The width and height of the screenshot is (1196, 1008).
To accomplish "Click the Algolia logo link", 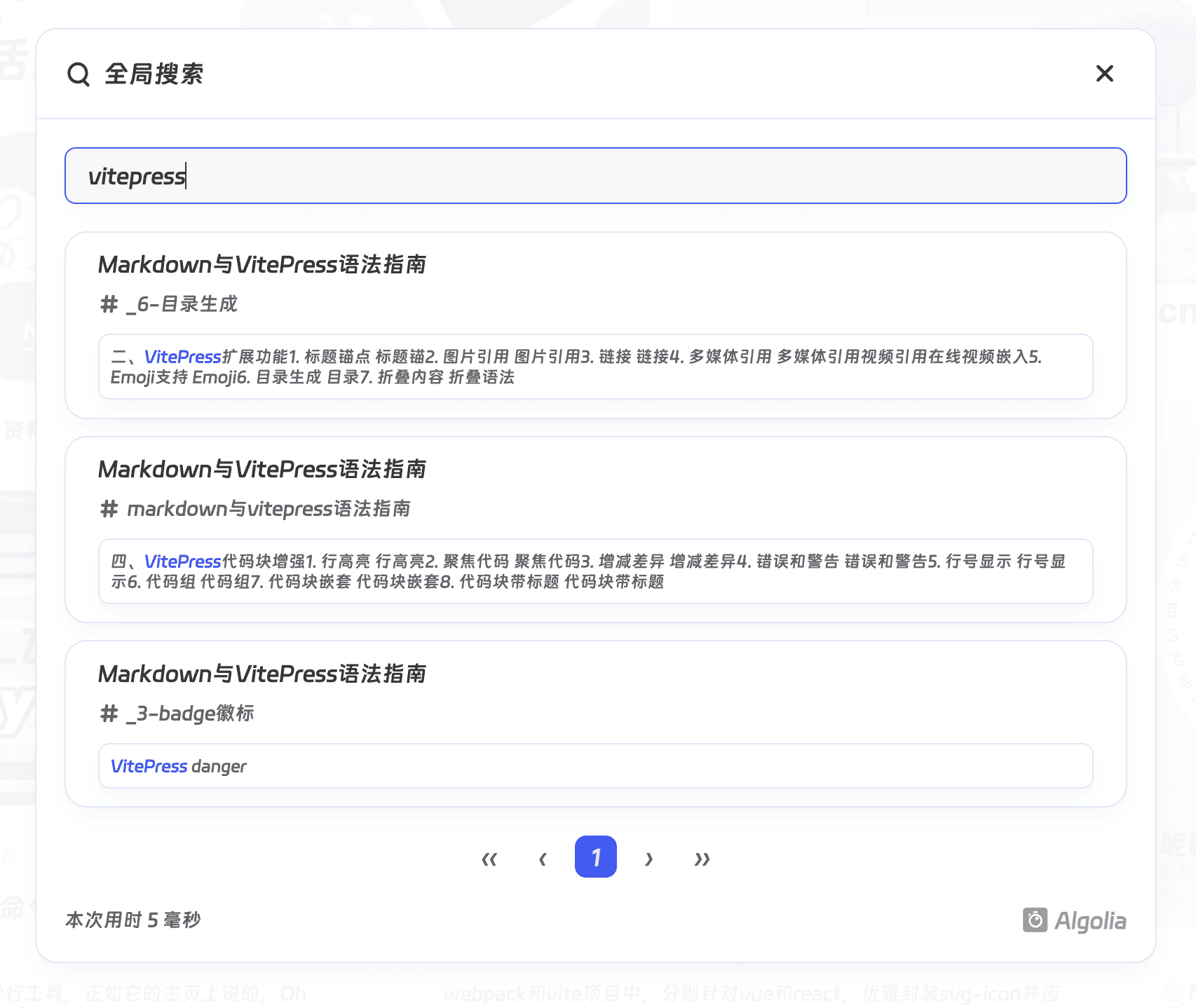I will click(x=1074, y=920).
